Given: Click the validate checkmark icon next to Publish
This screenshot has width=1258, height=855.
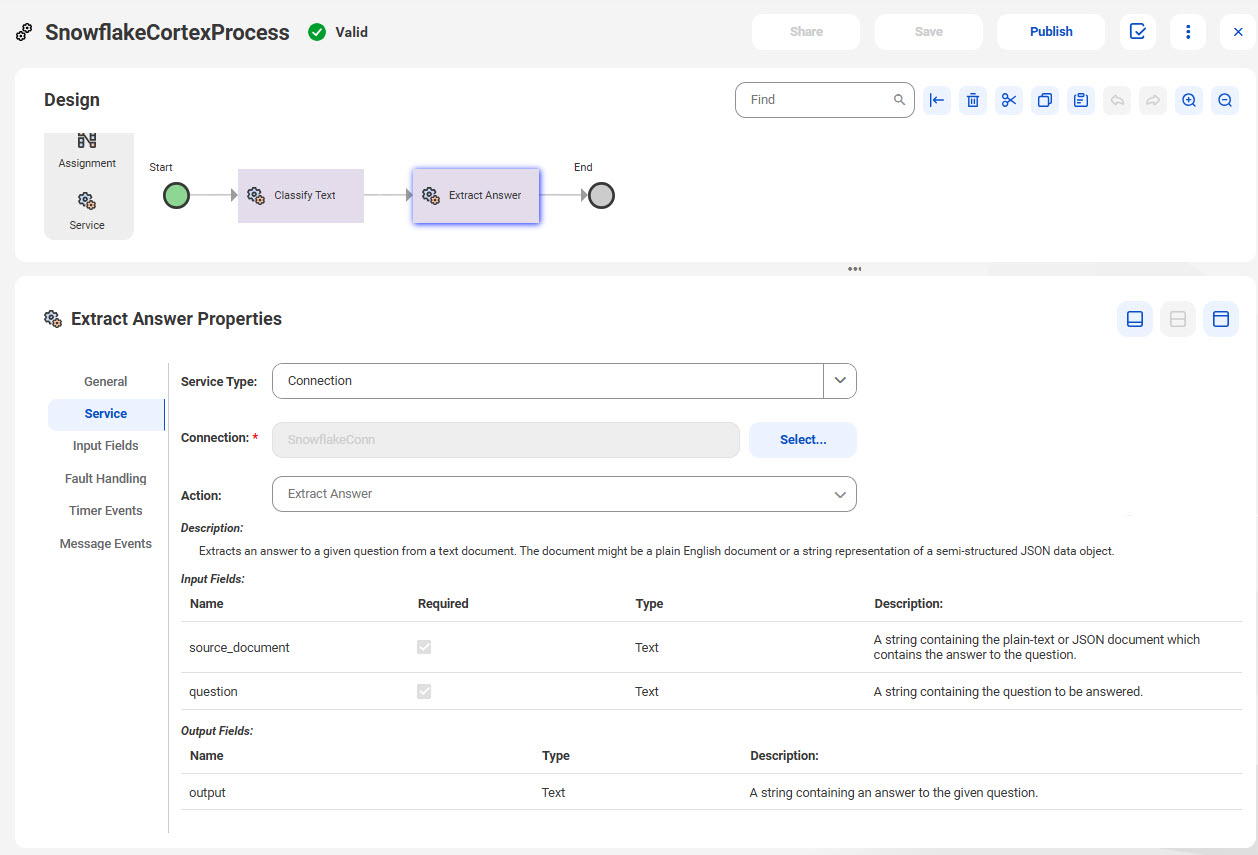Looking at the screenshot, I should click(1137, 32).
